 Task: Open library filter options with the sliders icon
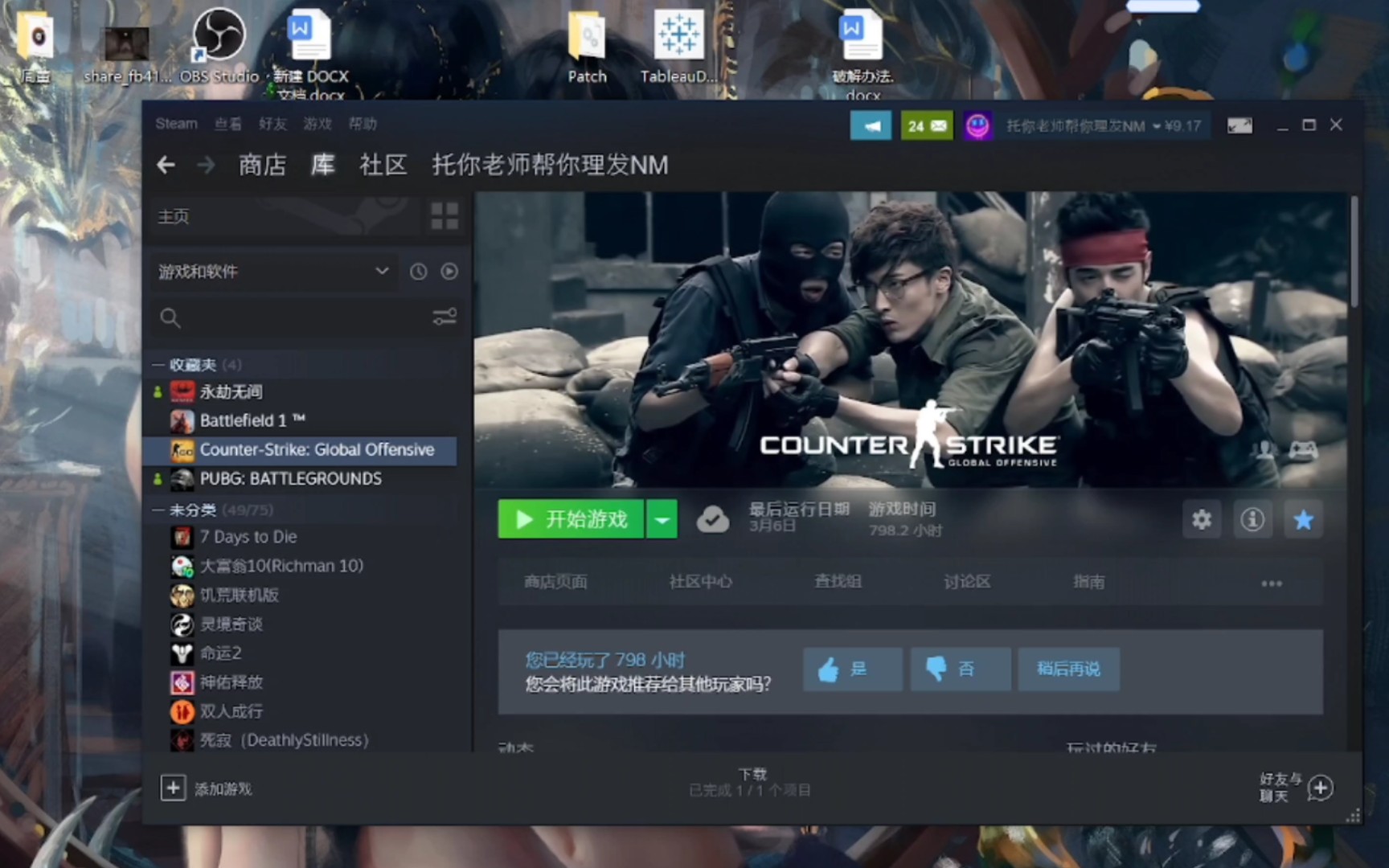pos(445,317)
